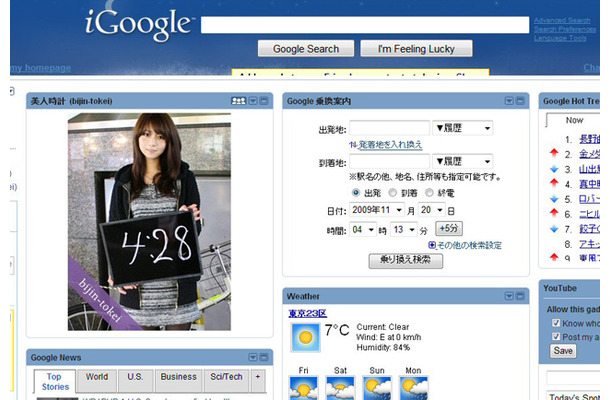The image size is (610, 400).
Task: Click Save in YouTube gadget
Action: click(x=563, y=351)
